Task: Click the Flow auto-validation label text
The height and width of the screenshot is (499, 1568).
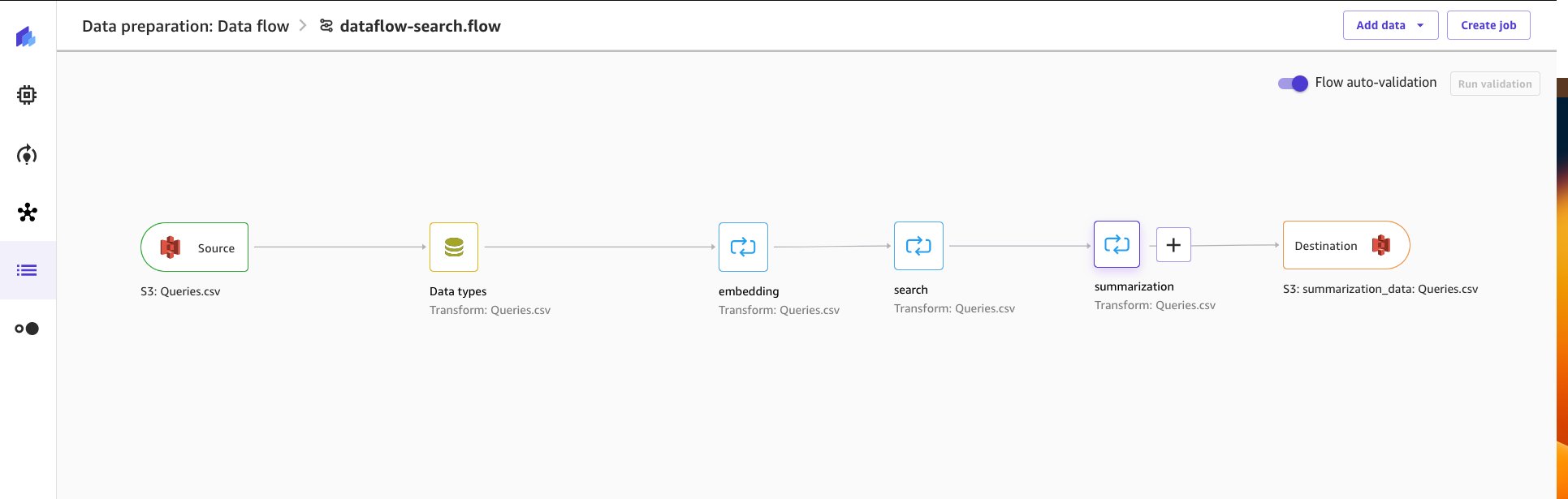Action: click(1376, 82)
